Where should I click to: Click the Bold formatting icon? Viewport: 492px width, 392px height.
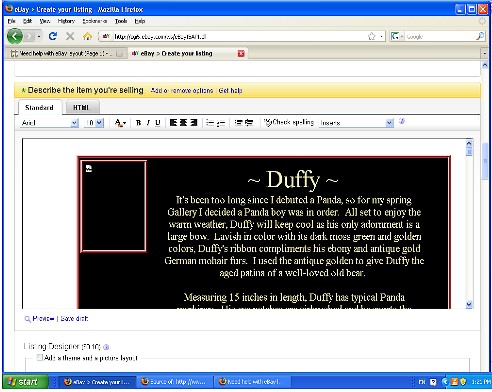click(138, 123)
